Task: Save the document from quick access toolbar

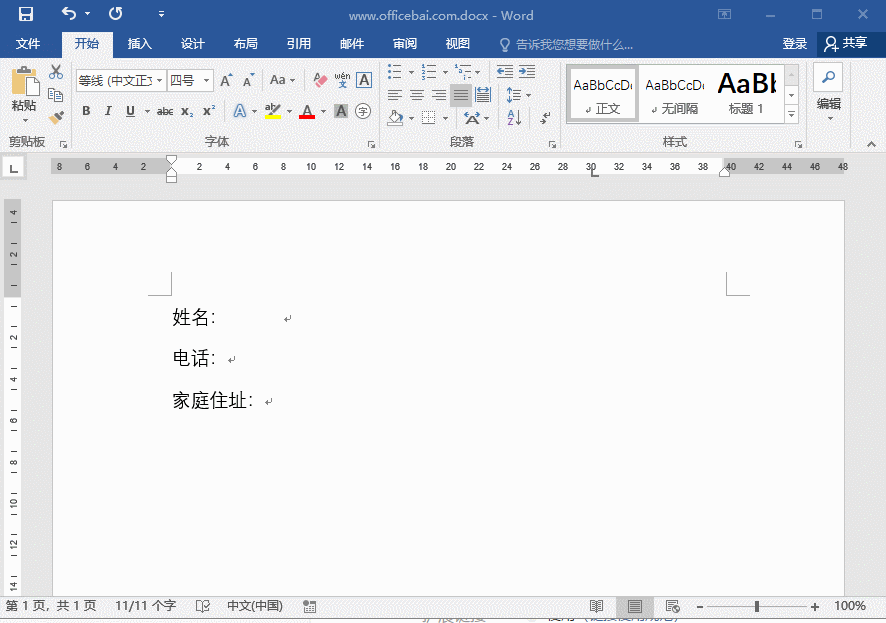Action: 26,15
